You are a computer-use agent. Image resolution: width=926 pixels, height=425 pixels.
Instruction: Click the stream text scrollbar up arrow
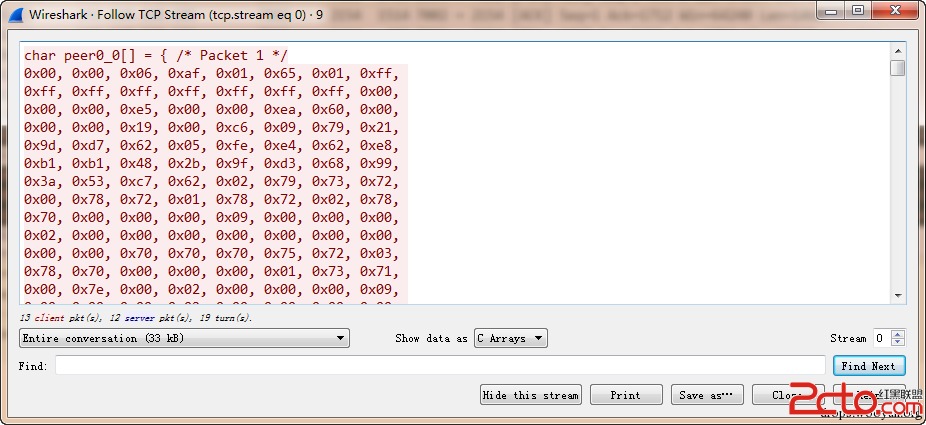897,51
